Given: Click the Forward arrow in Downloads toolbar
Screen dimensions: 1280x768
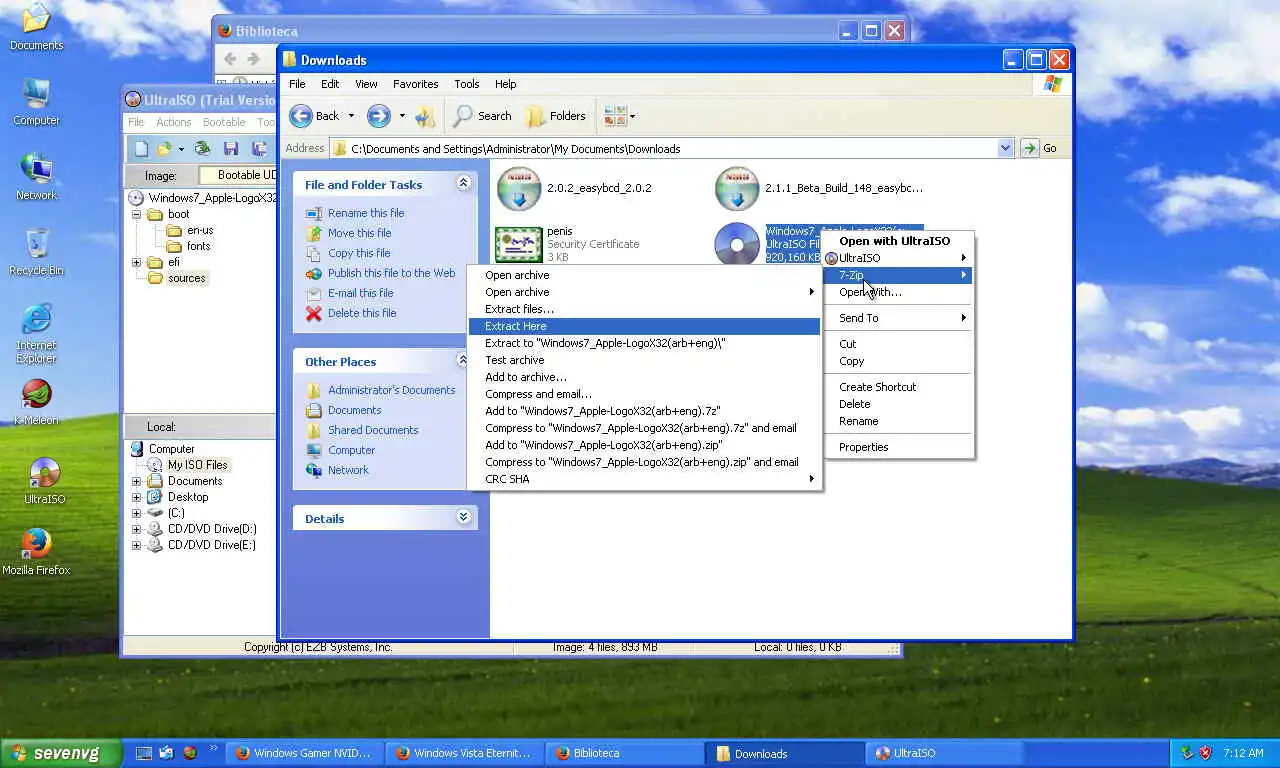Looking at the screenshot, I should (x=378, y=116).
